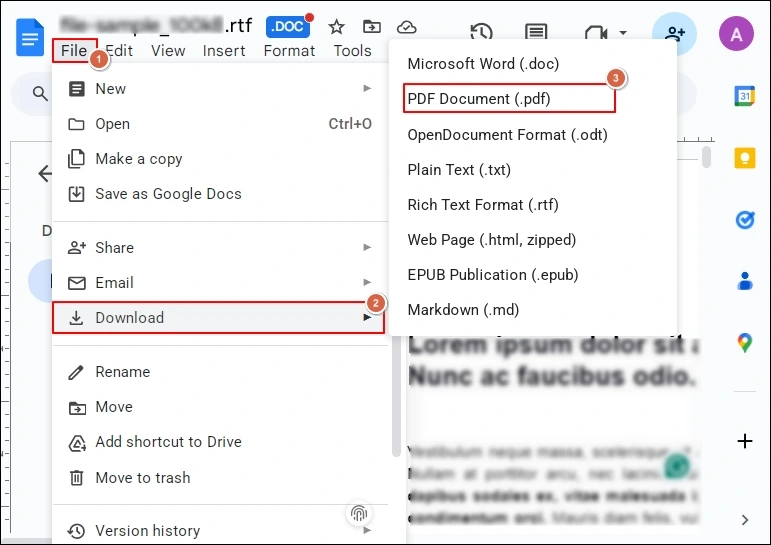Expand the Share submenu
This screenshot has height=545, width=771.
pos(219,247)
